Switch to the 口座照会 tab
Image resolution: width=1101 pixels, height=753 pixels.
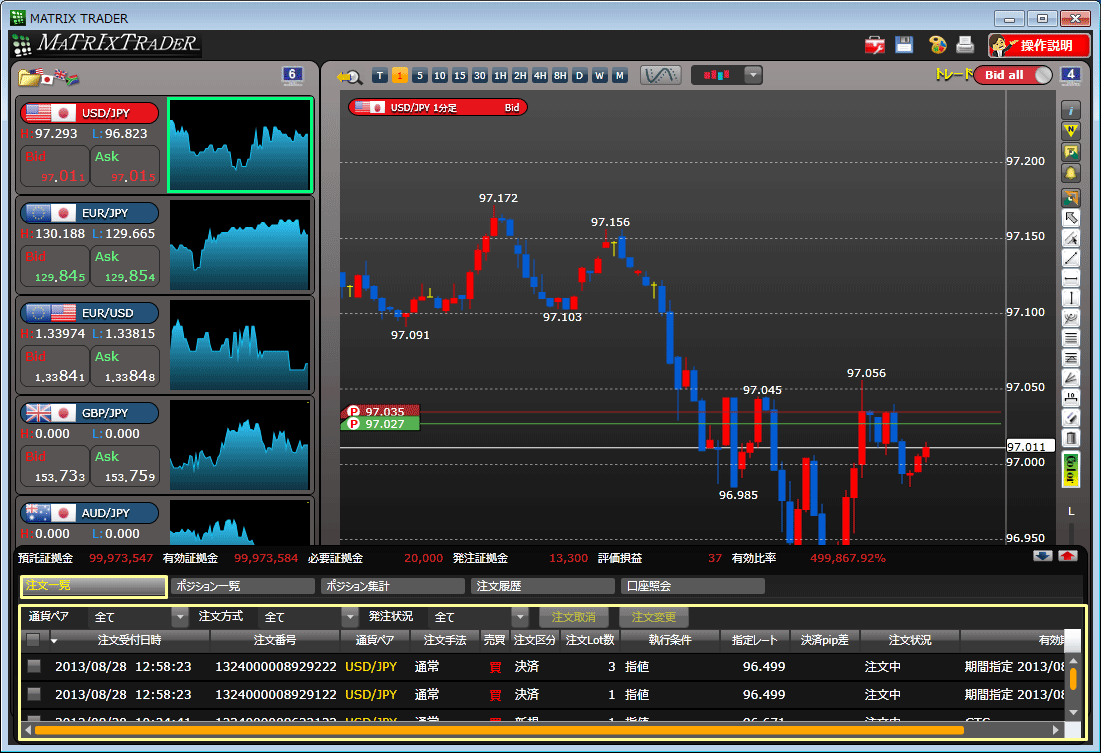[x=693, y=586]
